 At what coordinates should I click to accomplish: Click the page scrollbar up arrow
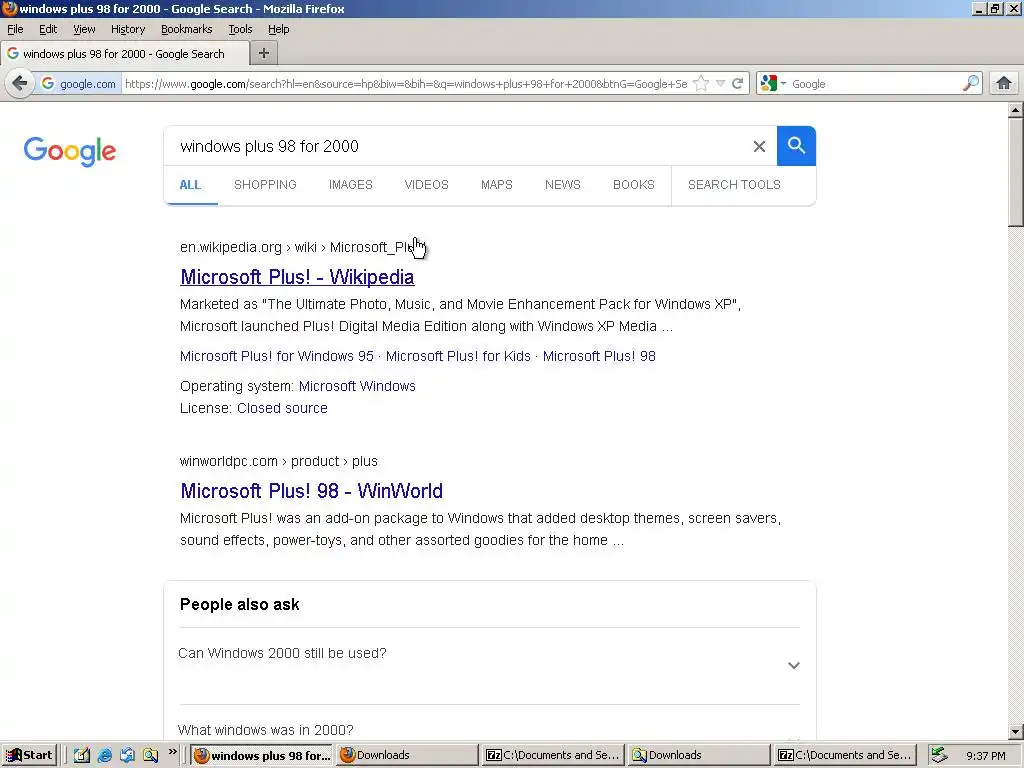click(1016, 110)
